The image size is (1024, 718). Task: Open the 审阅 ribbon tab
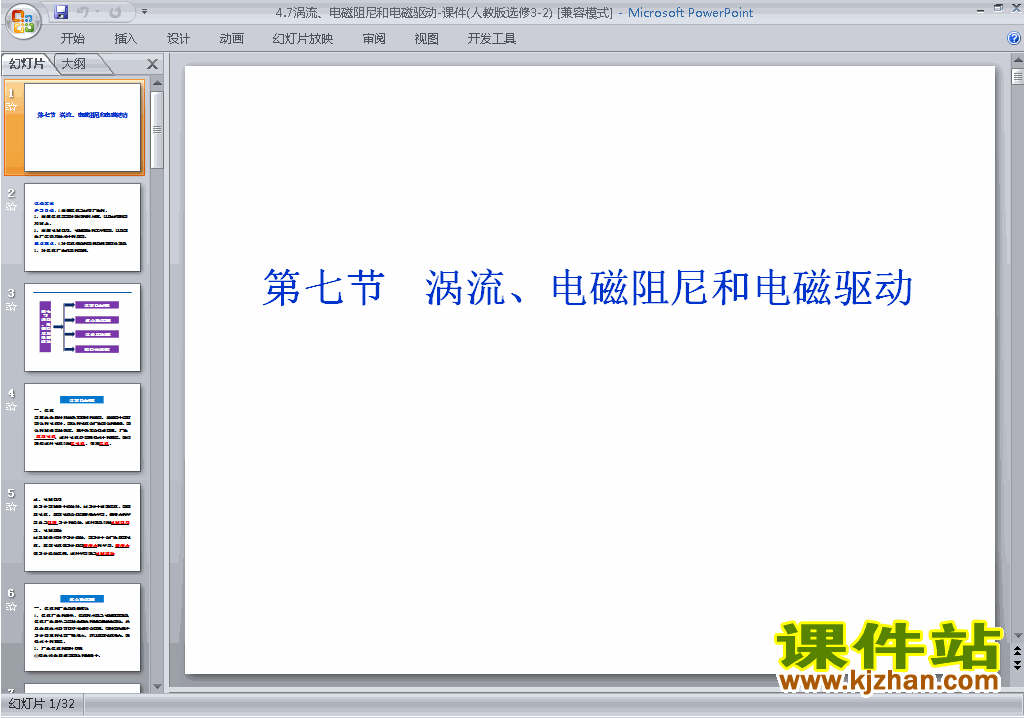pyautogui.click(x=374, y=39)
